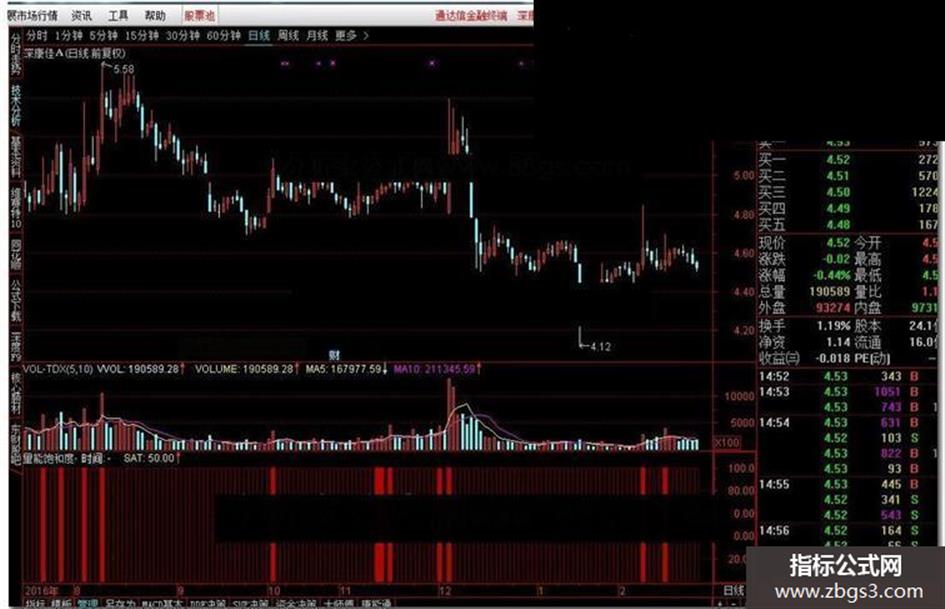Screen dimensions: 945x609
Task: Click the MA10: 211345.59 value
Action: pos(434,368)
